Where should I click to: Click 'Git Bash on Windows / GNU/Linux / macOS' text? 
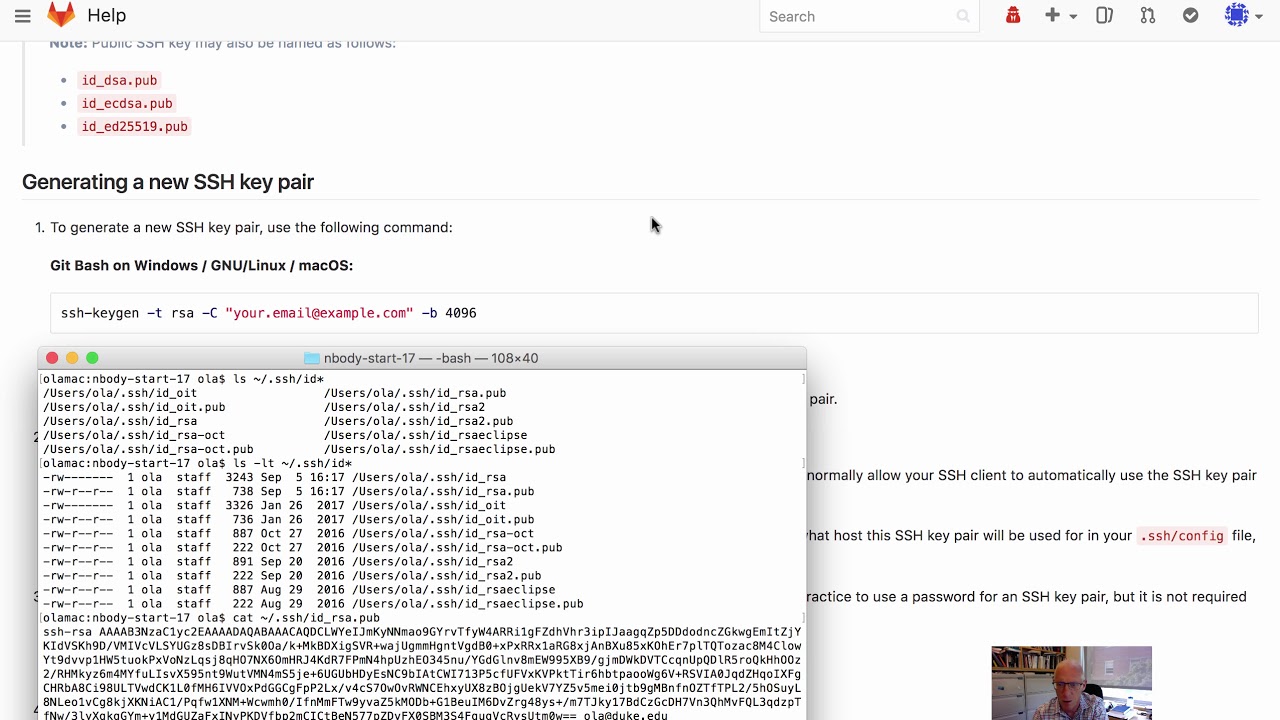pos(202,265)
